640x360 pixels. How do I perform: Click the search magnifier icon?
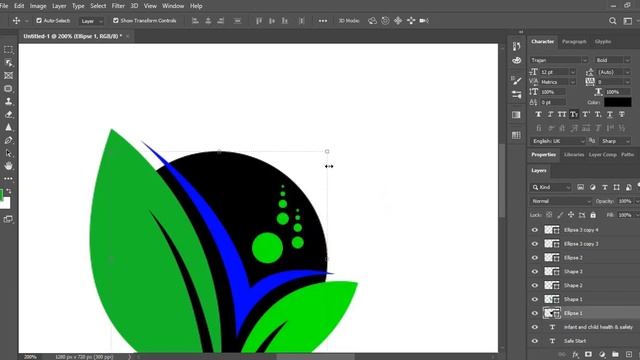[x=613, y=21]
